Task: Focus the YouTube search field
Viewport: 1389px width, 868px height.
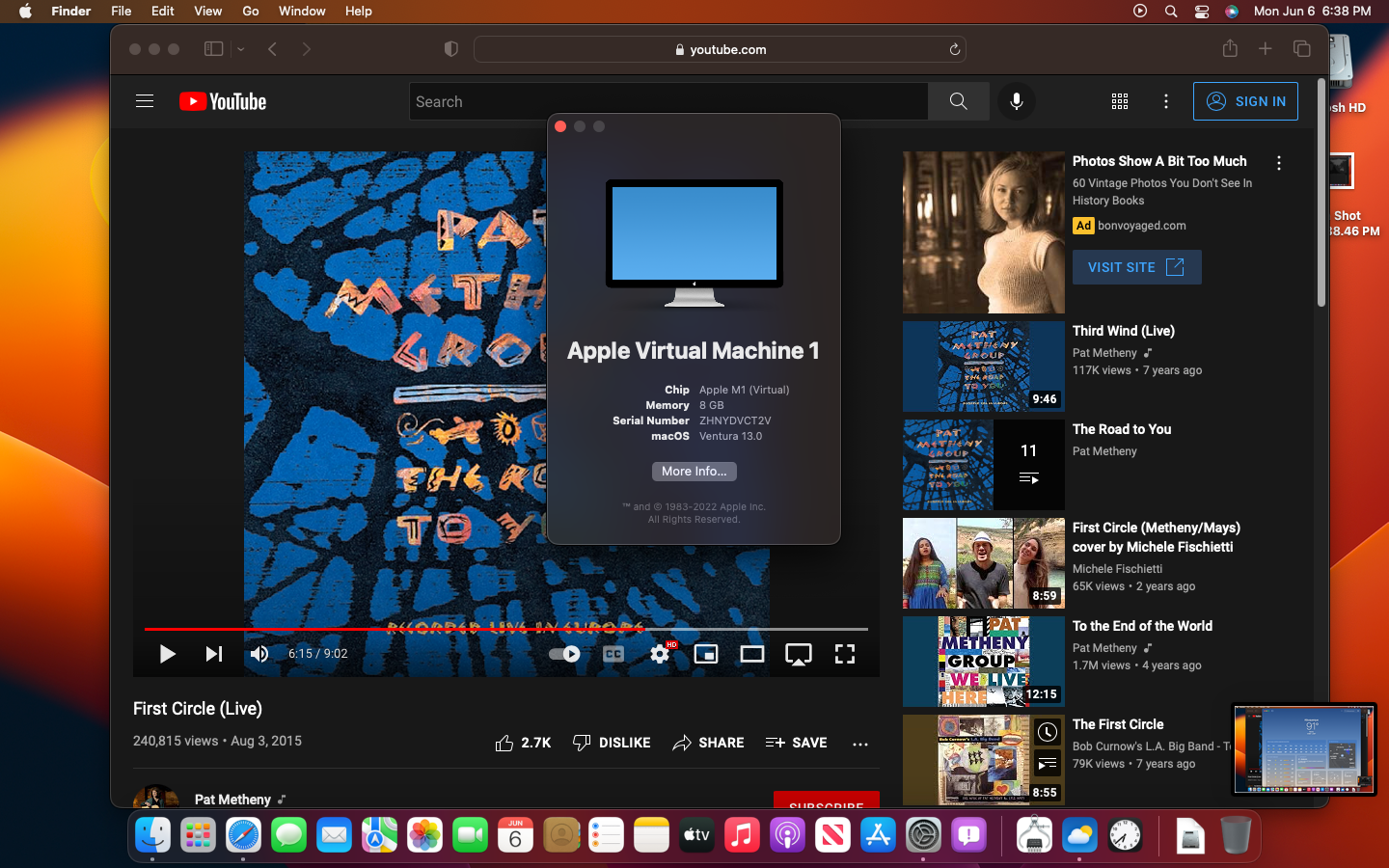Action: 668,101
